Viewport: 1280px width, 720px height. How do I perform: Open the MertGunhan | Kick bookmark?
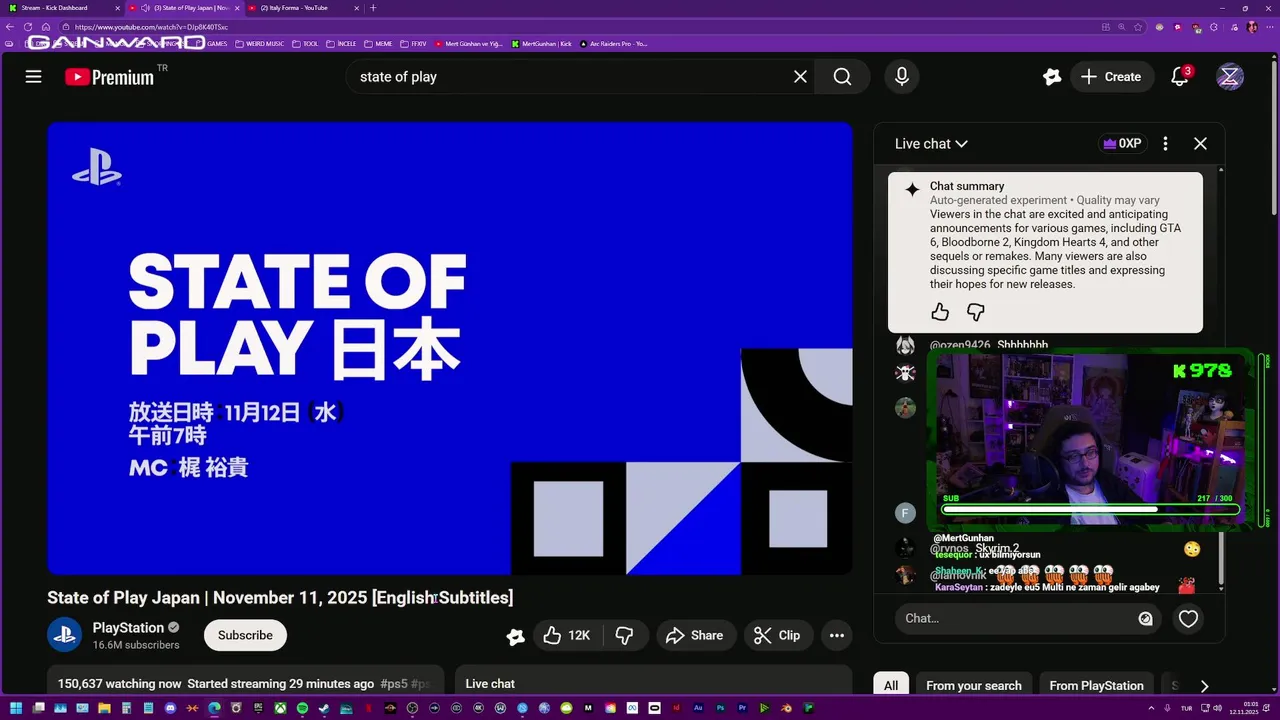pos(541,44)
